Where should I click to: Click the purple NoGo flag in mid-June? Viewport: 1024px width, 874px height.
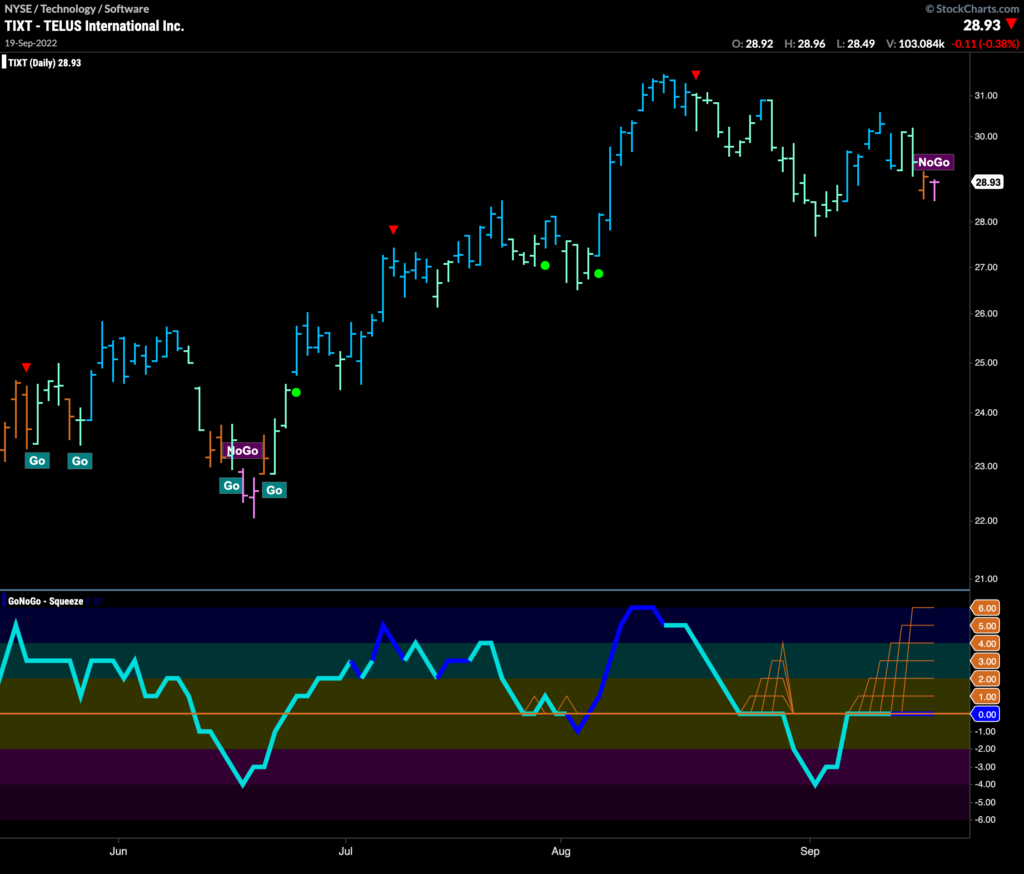click(242, 451)
